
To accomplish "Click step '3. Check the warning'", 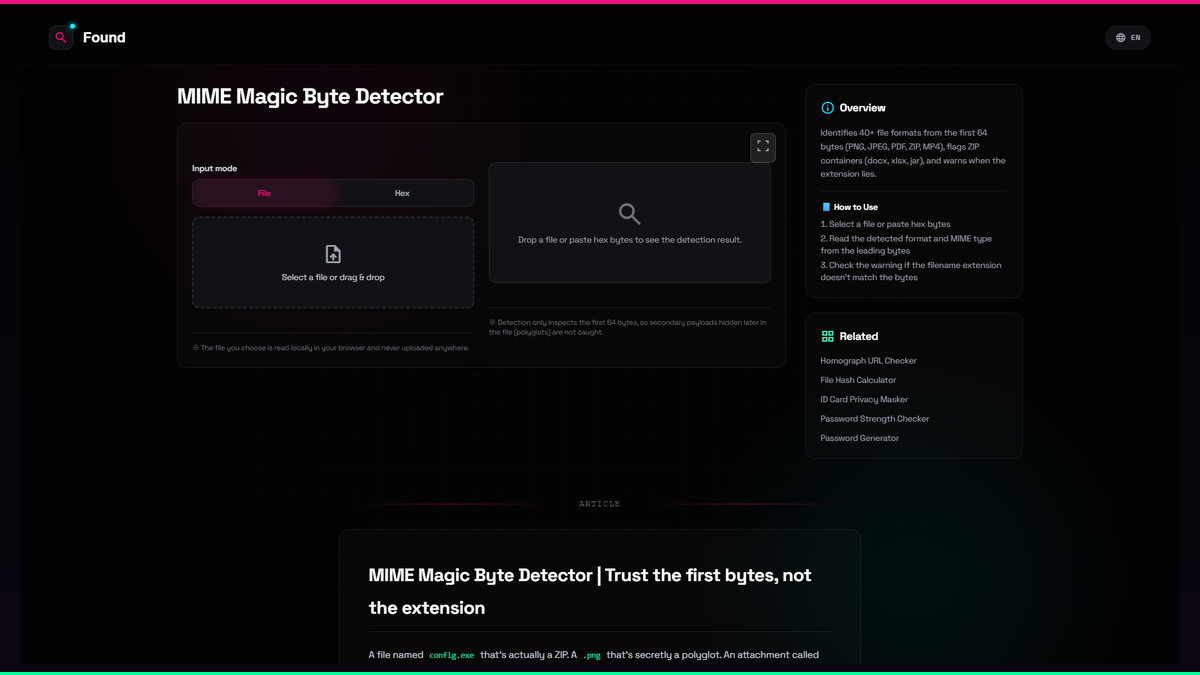I will [911, 271].
